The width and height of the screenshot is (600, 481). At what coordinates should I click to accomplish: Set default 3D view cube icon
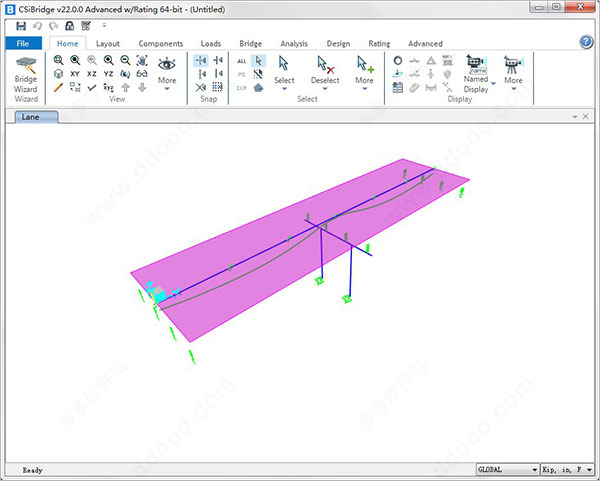(58, 73)
